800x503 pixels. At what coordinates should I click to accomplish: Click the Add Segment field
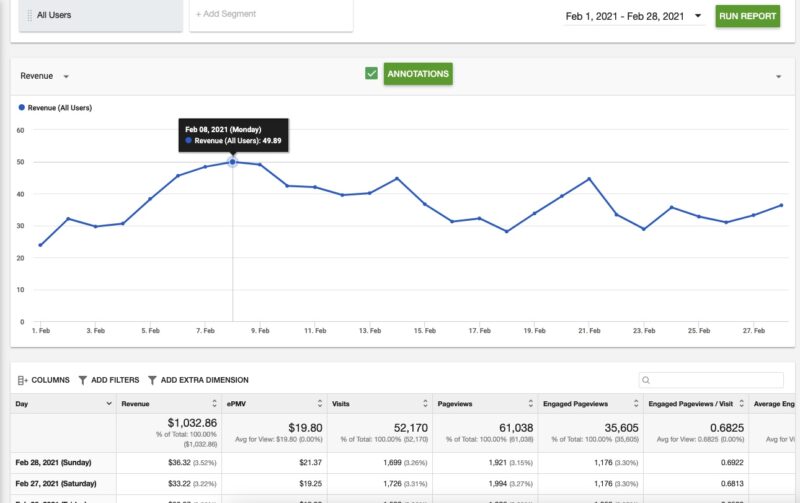coord(271,15)
